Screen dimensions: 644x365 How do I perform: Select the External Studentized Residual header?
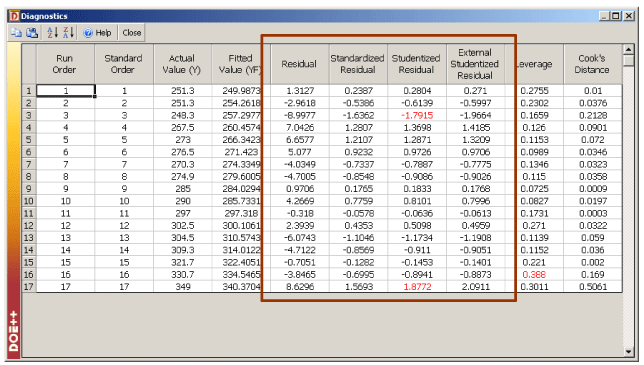pos(475,64)
